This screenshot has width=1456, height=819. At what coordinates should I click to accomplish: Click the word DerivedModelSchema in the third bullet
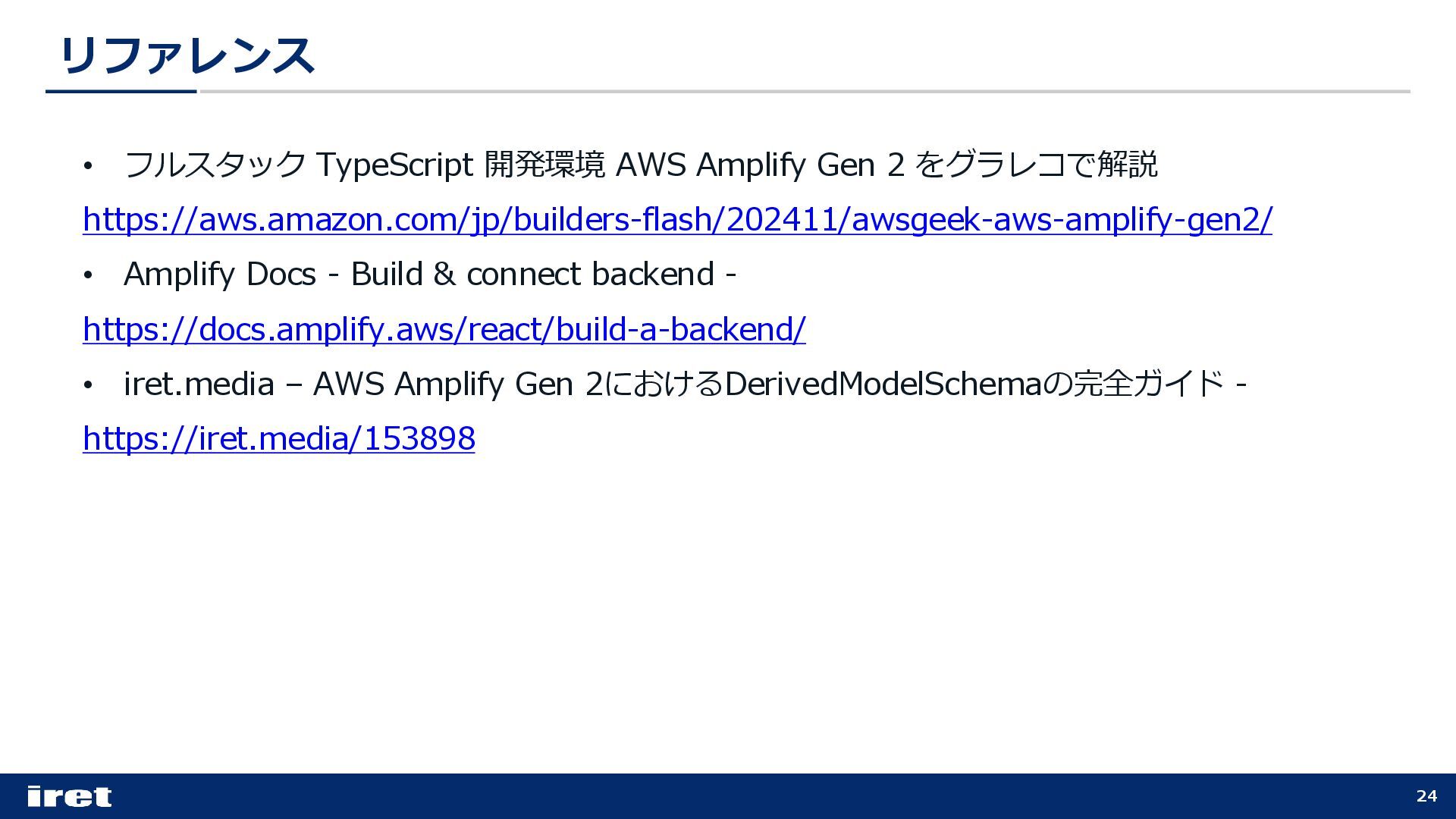coord(883,384)
